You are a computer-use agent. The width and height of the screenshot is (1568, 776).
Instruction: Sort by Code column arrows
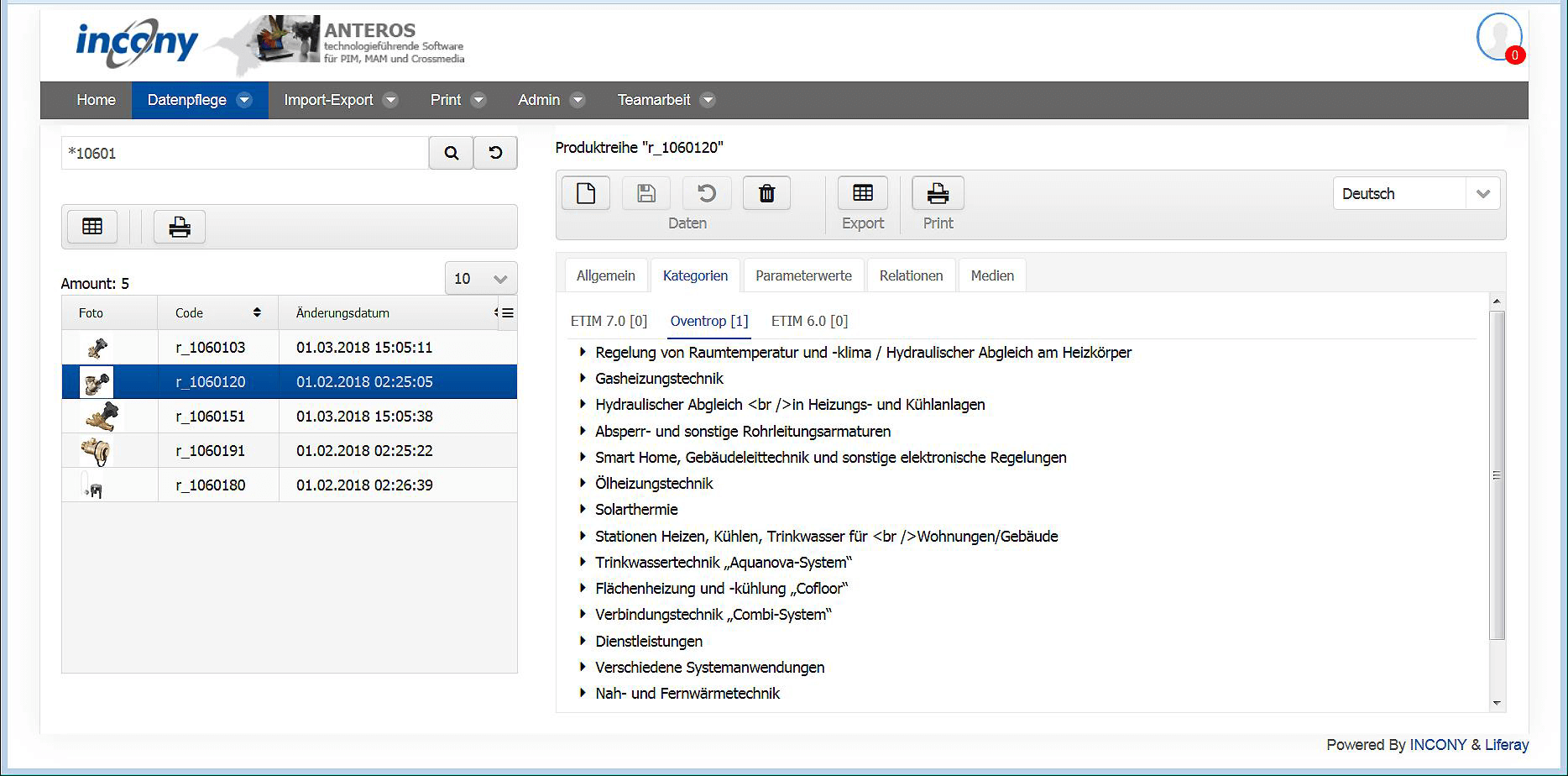coord(257,312)
